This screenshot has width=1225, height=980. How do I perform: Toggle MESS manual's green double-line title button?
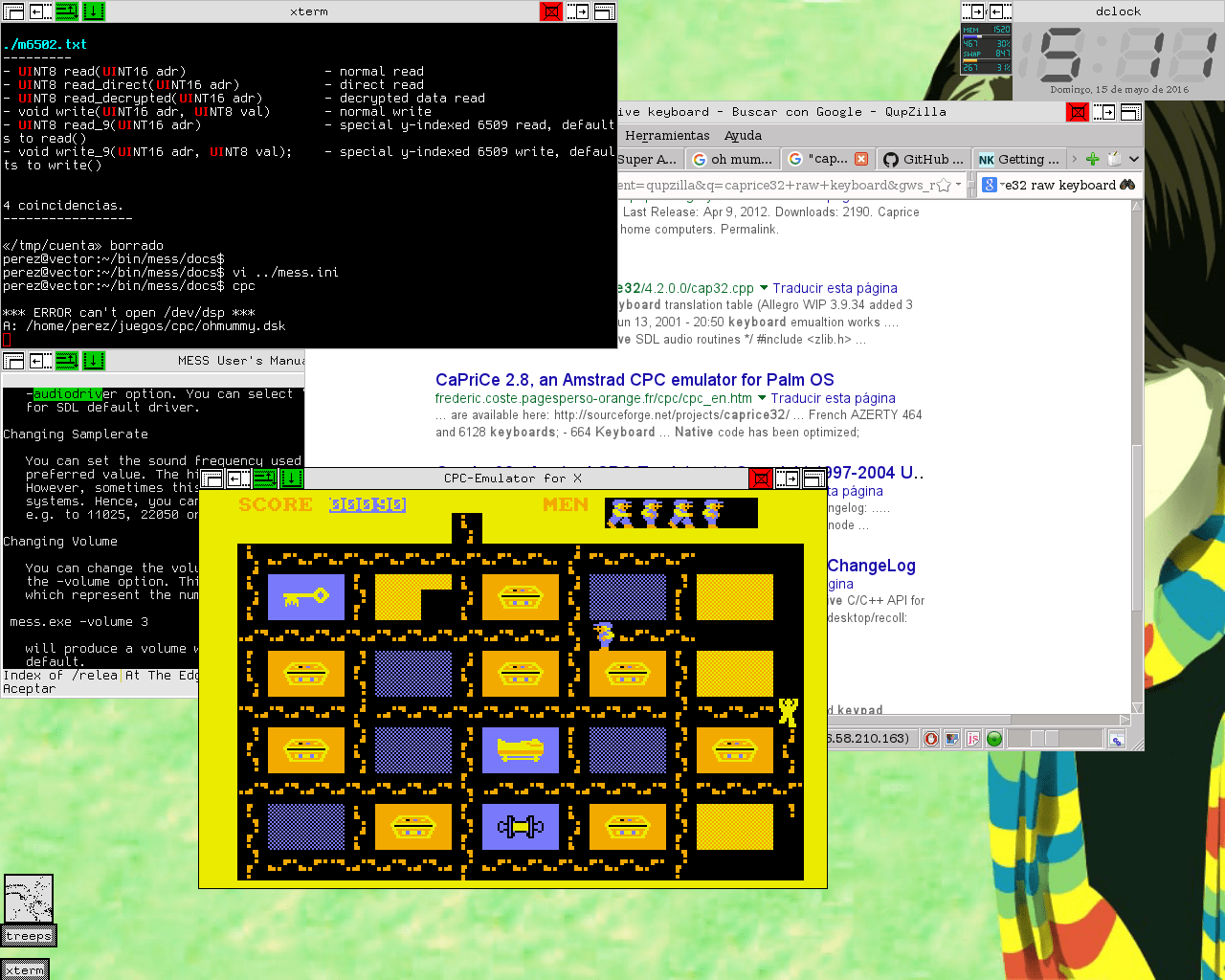point(66,361)
